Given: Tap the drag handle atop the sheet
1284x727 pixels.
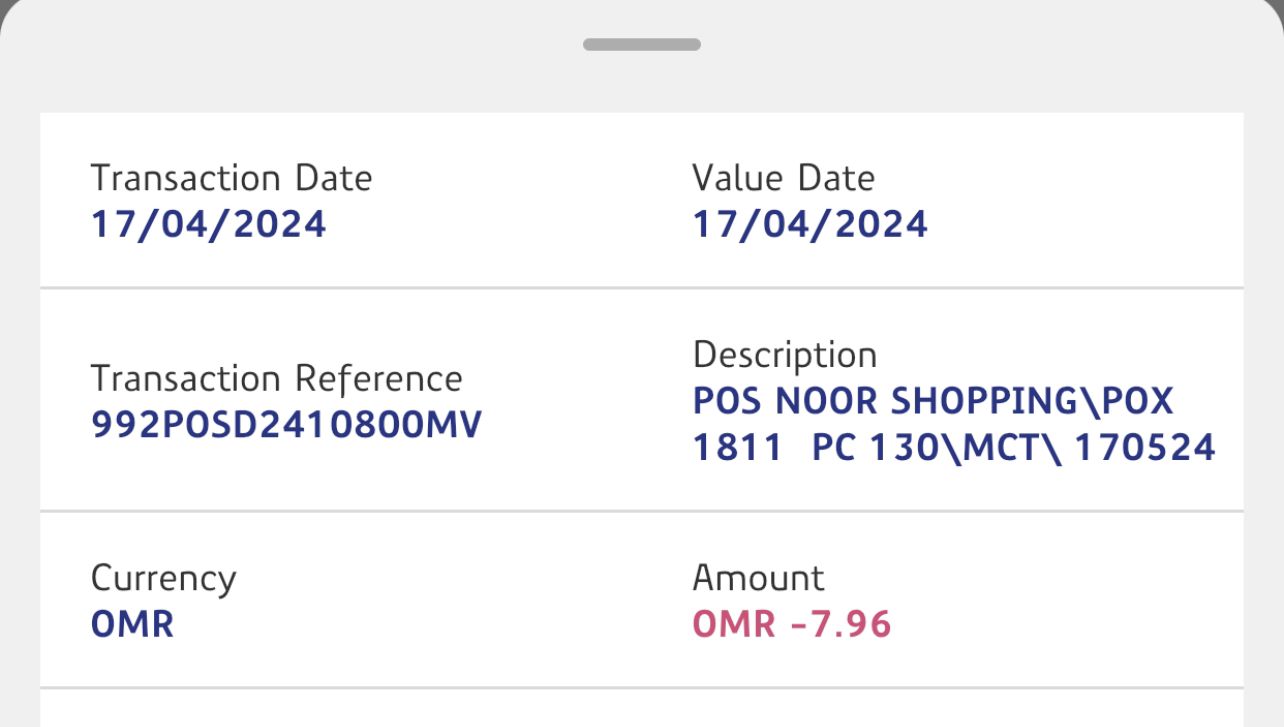Looking at the screenshot, I should (x=641, y=44).
